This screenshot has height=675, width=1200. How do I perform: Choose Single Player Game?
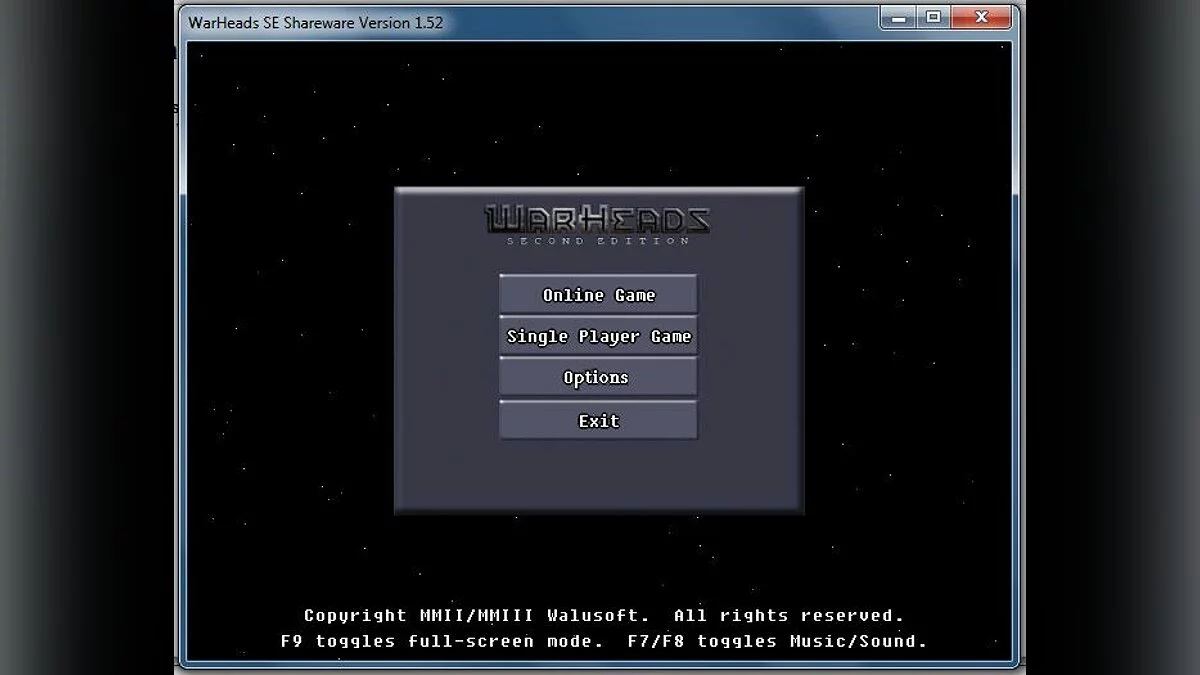[598, 336]
